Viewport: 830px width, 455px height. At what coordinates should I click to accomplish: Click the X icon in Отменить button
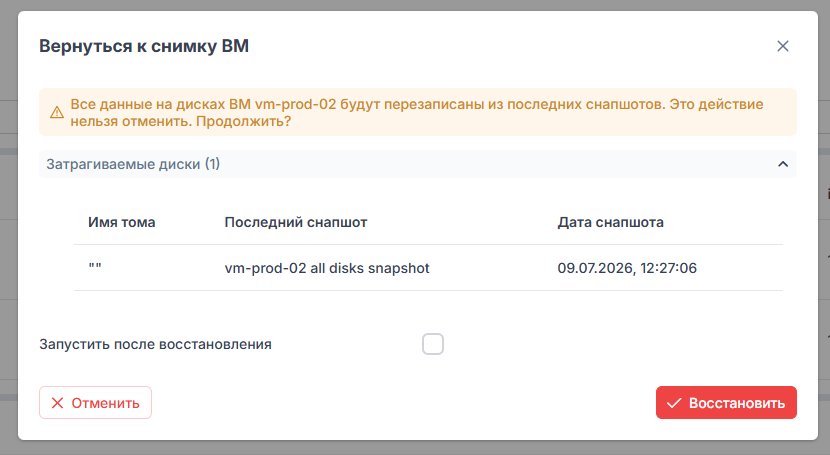[57, 403]
